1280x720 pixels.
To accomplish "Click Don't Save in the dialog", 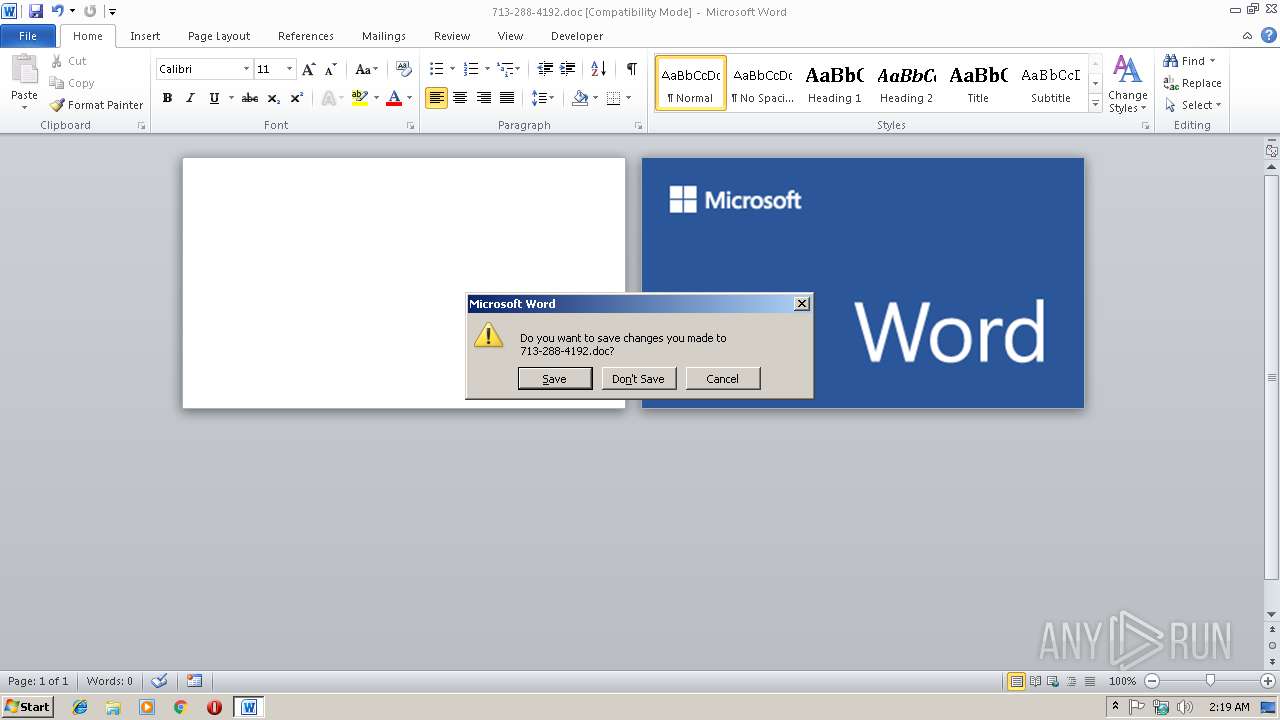I will (639, 379).
